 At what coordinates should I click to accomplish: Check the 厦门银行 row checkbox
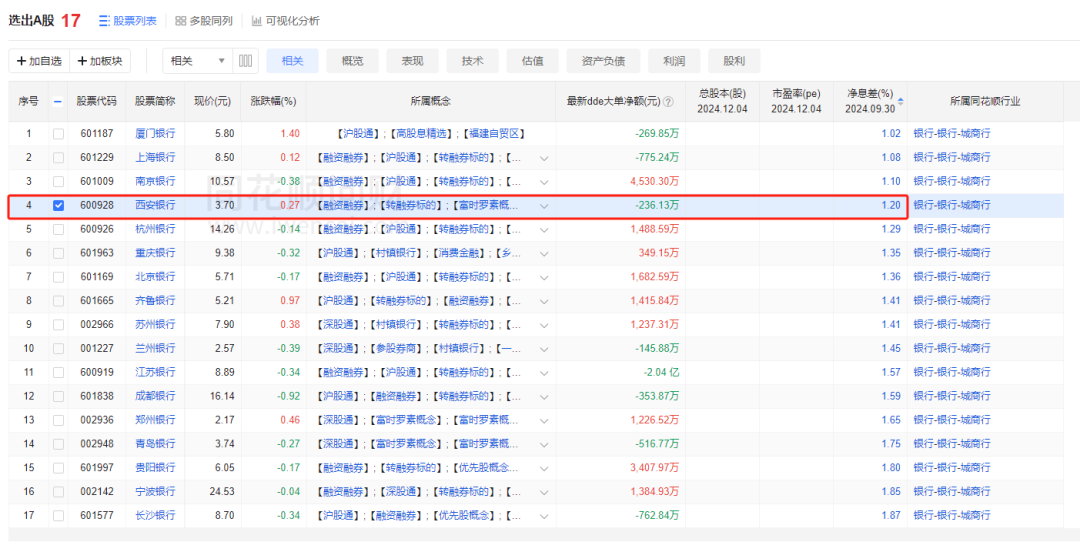point(58,134)
